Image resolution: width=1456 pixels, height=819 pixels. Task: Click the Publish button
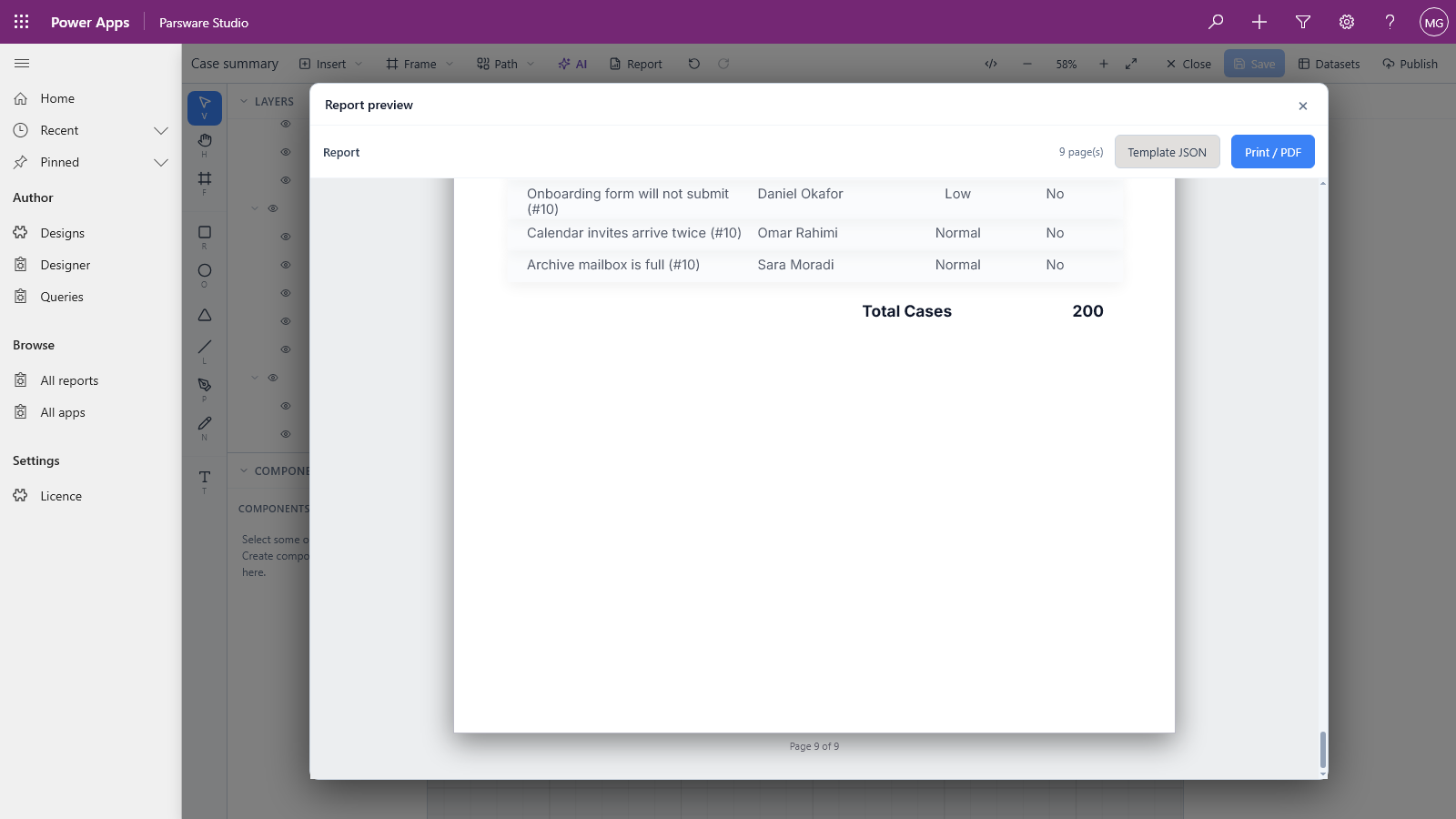tap(1410, 64)
